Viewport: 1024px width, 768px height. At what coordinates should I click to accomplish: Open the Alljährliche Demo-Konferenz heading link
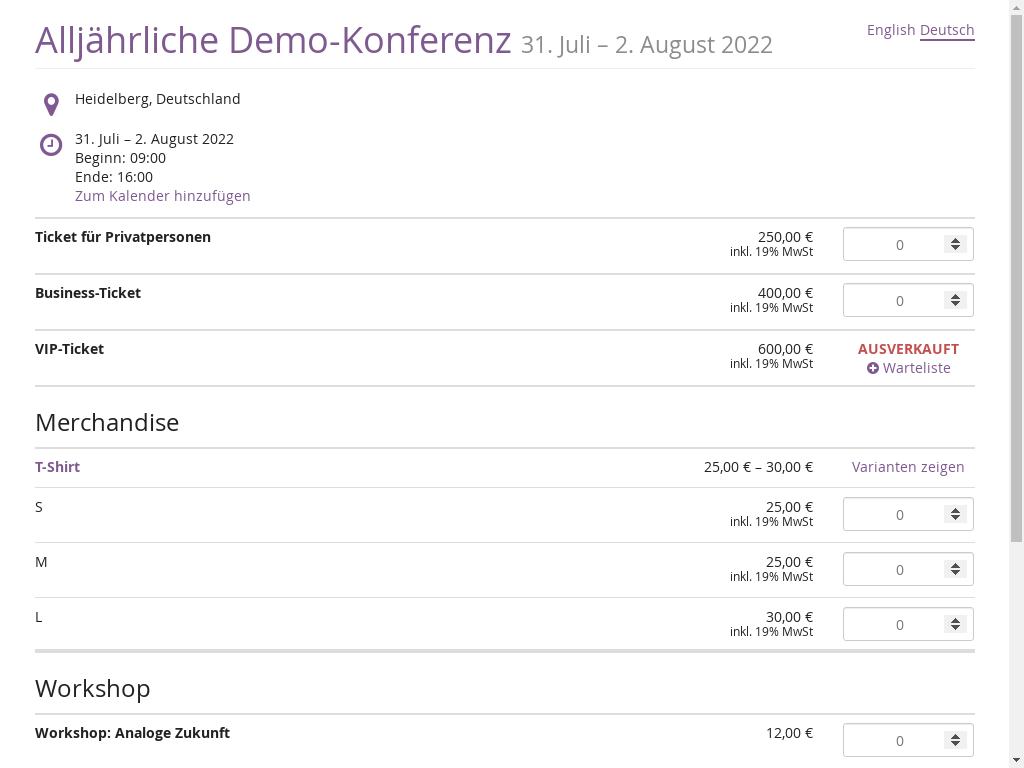273,40
